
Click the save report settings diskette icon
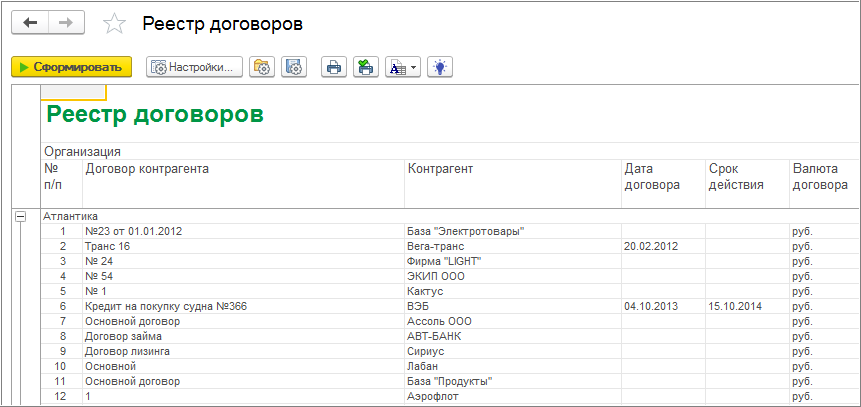[x=293, y=67]
